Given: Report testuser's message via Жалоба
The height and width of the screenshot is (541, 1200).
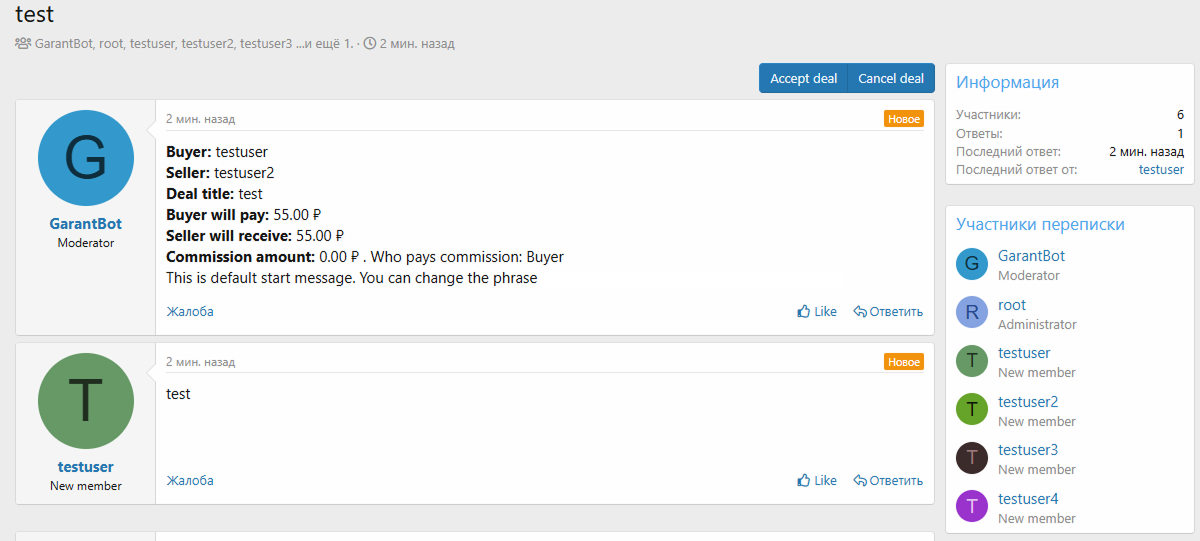Looking at the screenshot, I should click(190, 481).
